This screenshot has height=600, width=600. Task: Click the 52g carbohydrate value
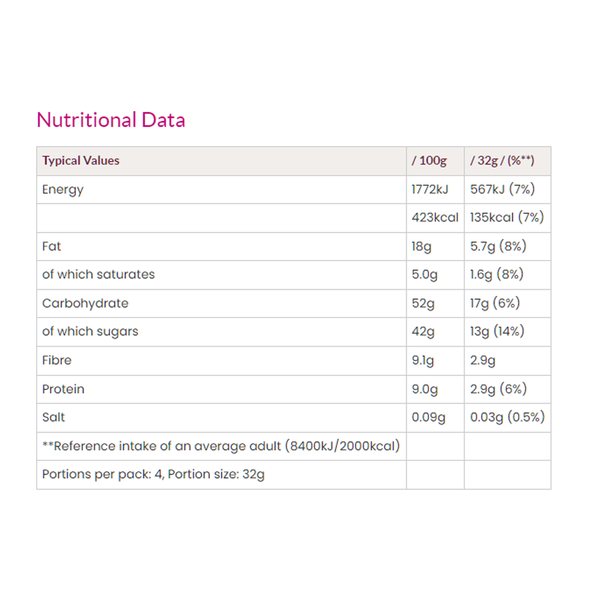click(x=423, y=303)
